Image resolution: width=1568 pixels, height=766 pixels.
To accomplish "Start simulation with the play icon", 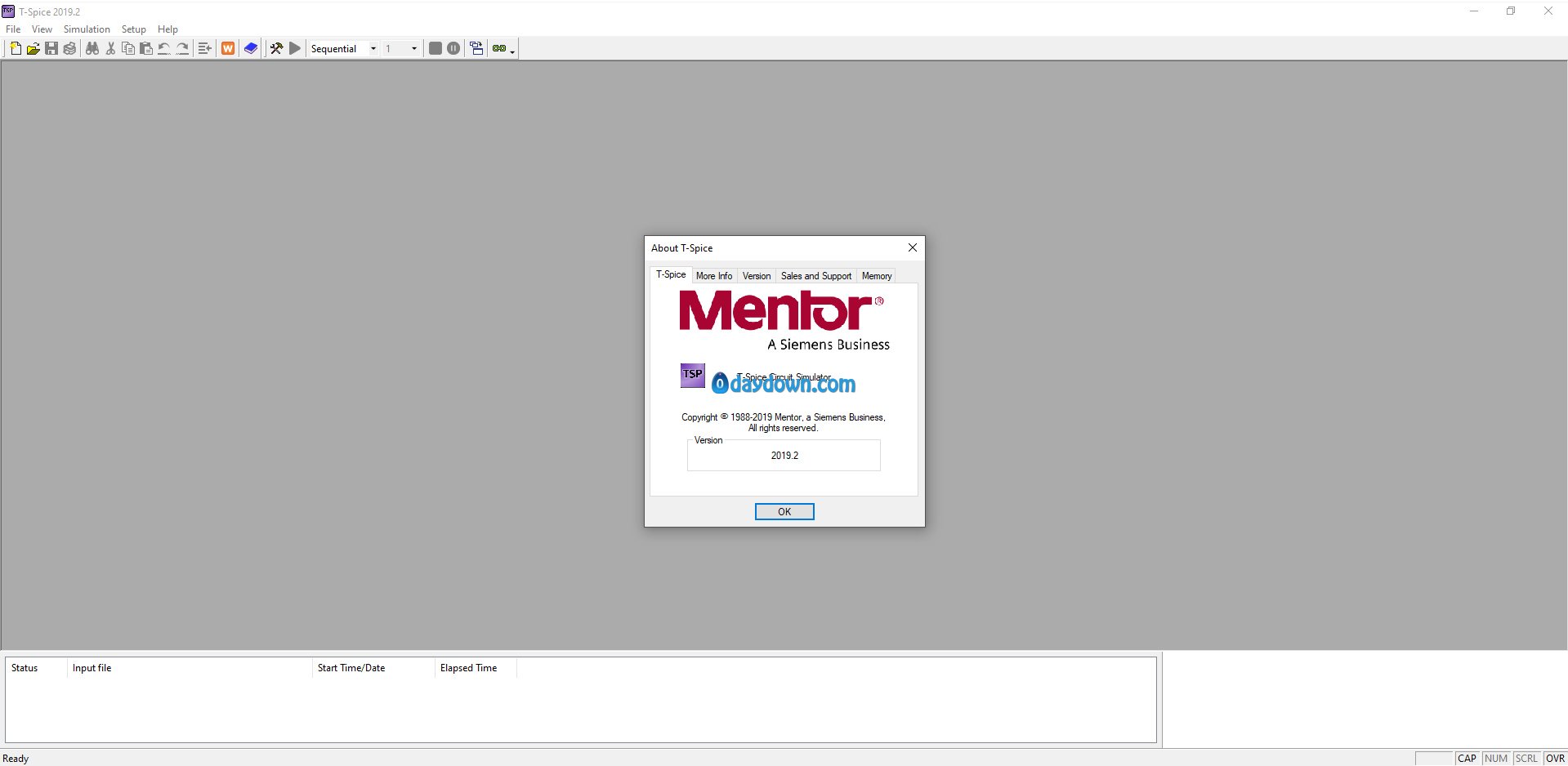I will pyautogui.click(x=295, y=49).
